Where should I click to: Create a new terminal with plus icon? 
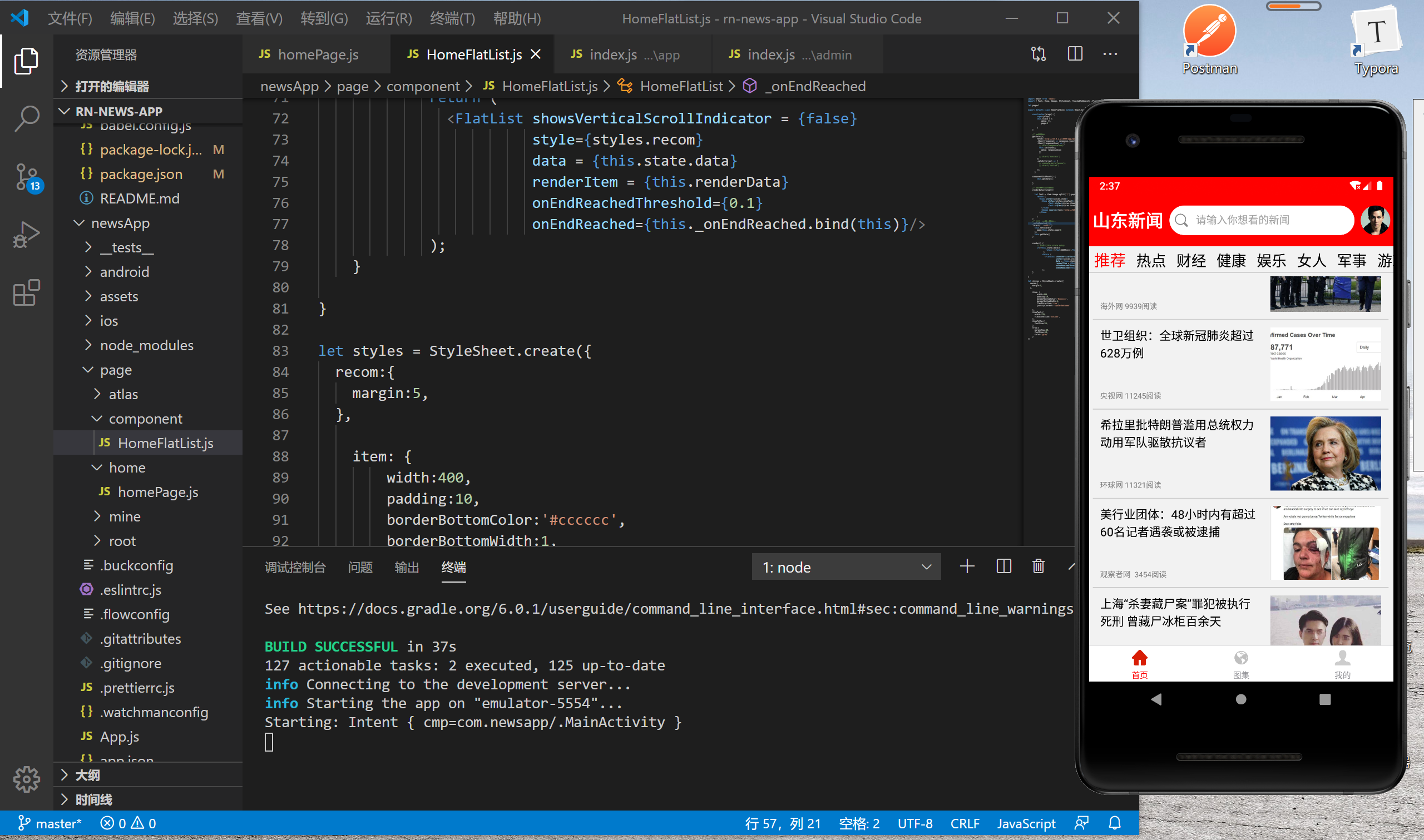tap(967, 566)
